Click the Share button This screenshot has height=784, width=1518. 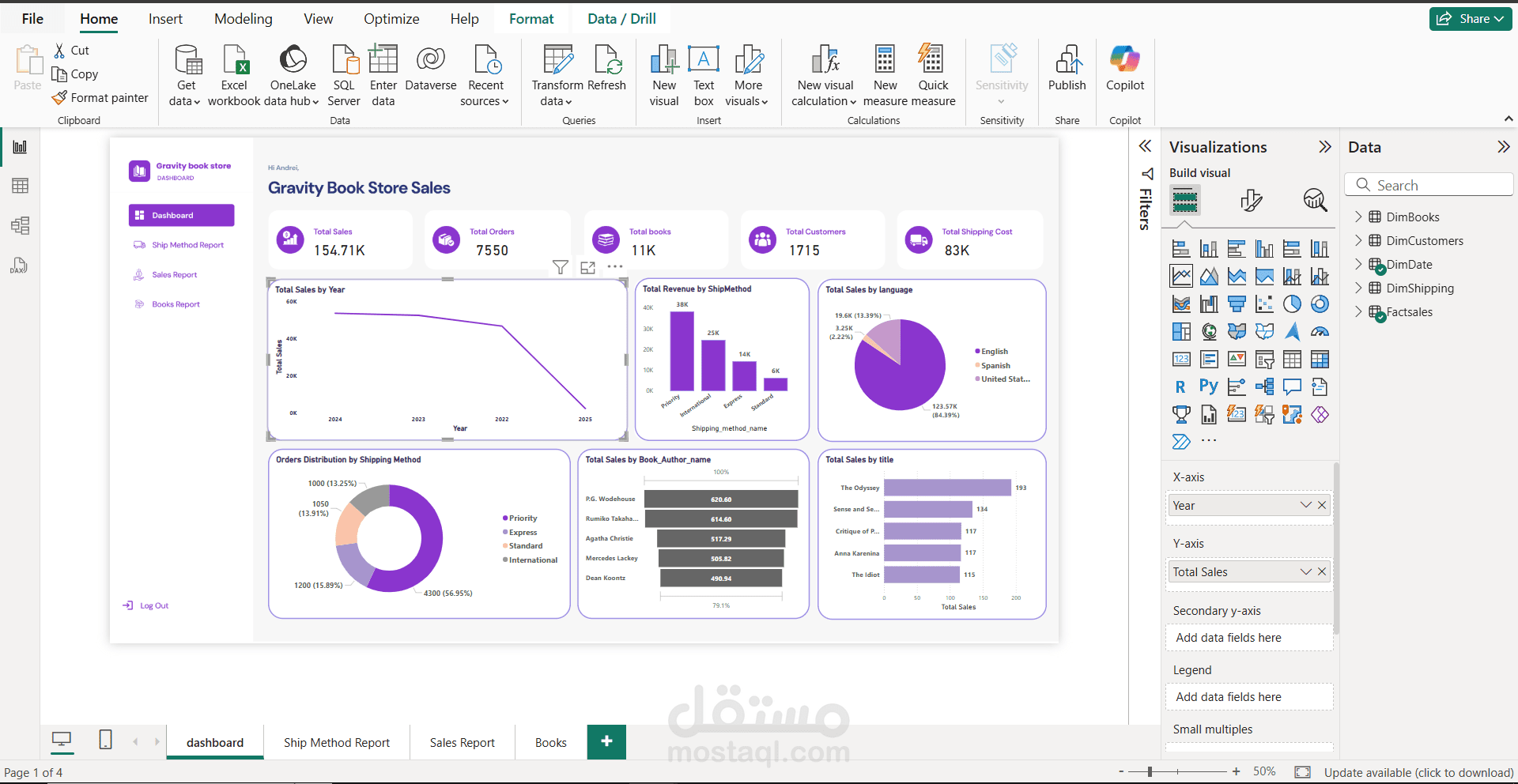coord(1471,19)
